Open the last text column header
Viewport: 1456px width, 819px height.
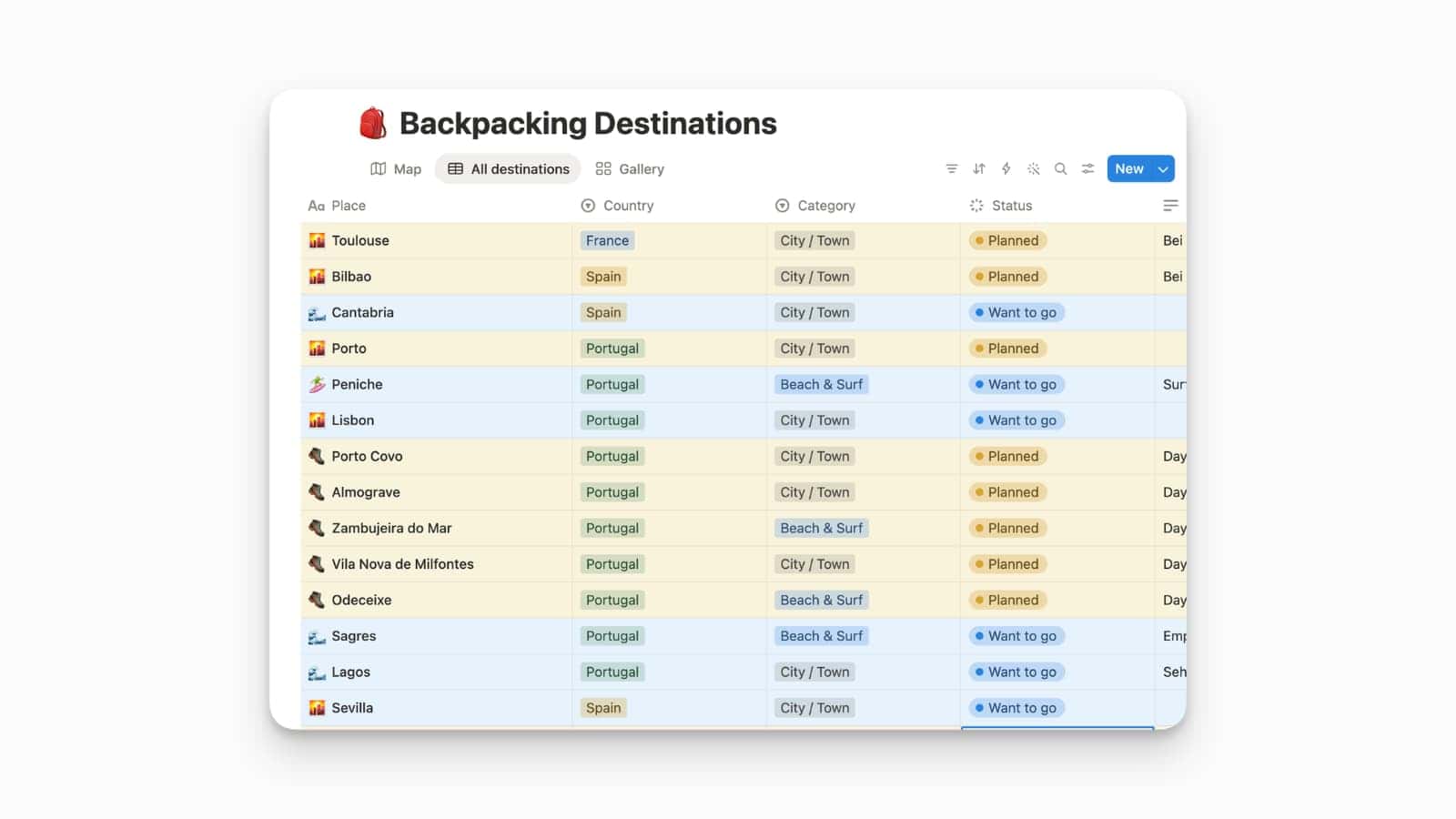1170,206
